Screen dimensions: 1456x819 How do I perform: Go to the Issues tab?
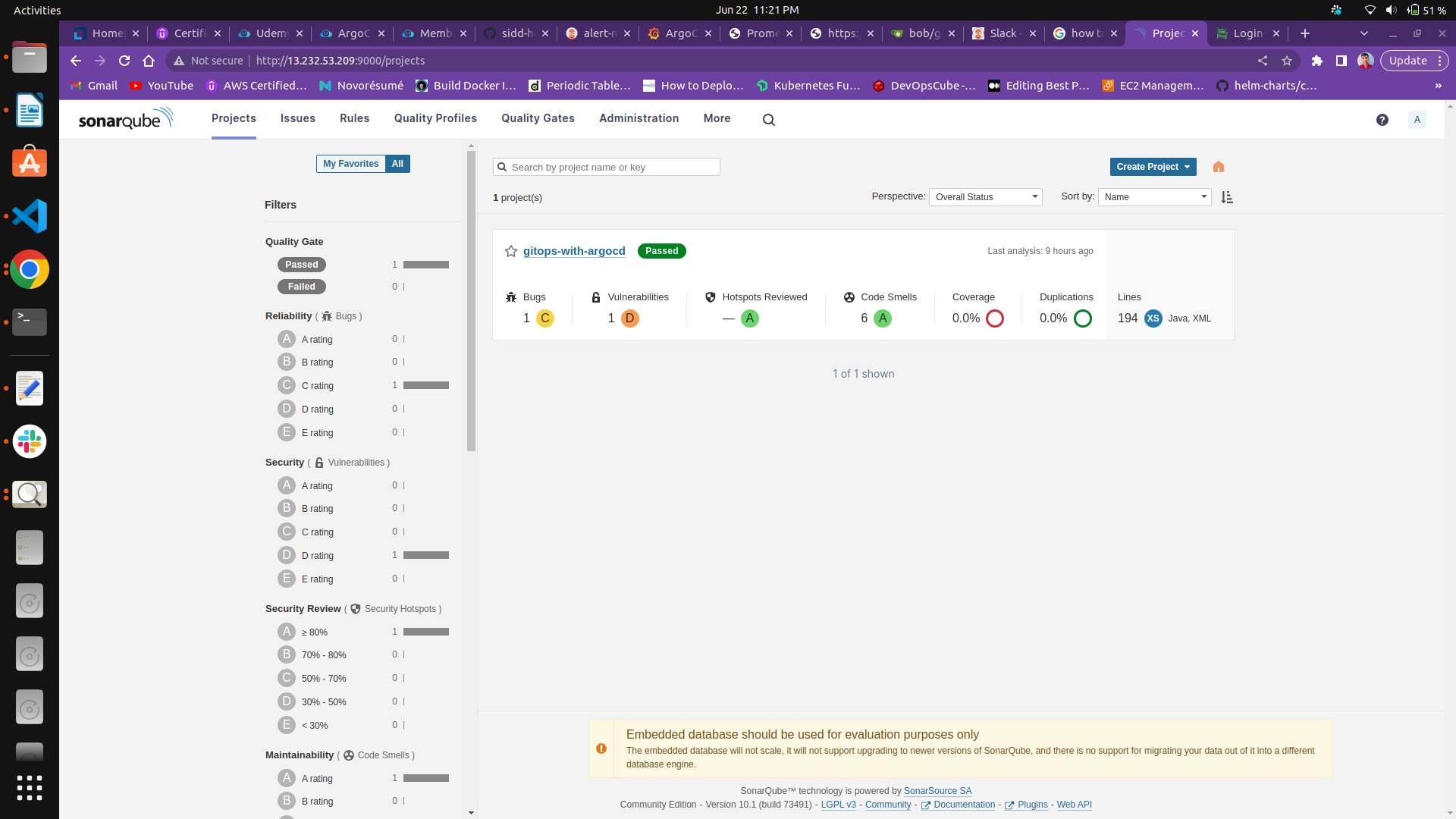click(x=298, y=118)
